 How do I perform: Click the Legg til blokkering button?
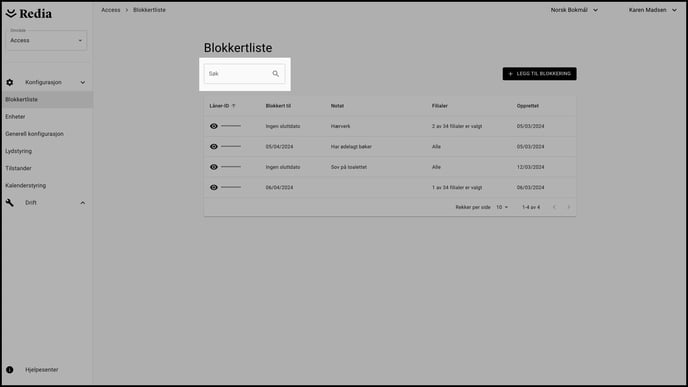pos(539,74)
